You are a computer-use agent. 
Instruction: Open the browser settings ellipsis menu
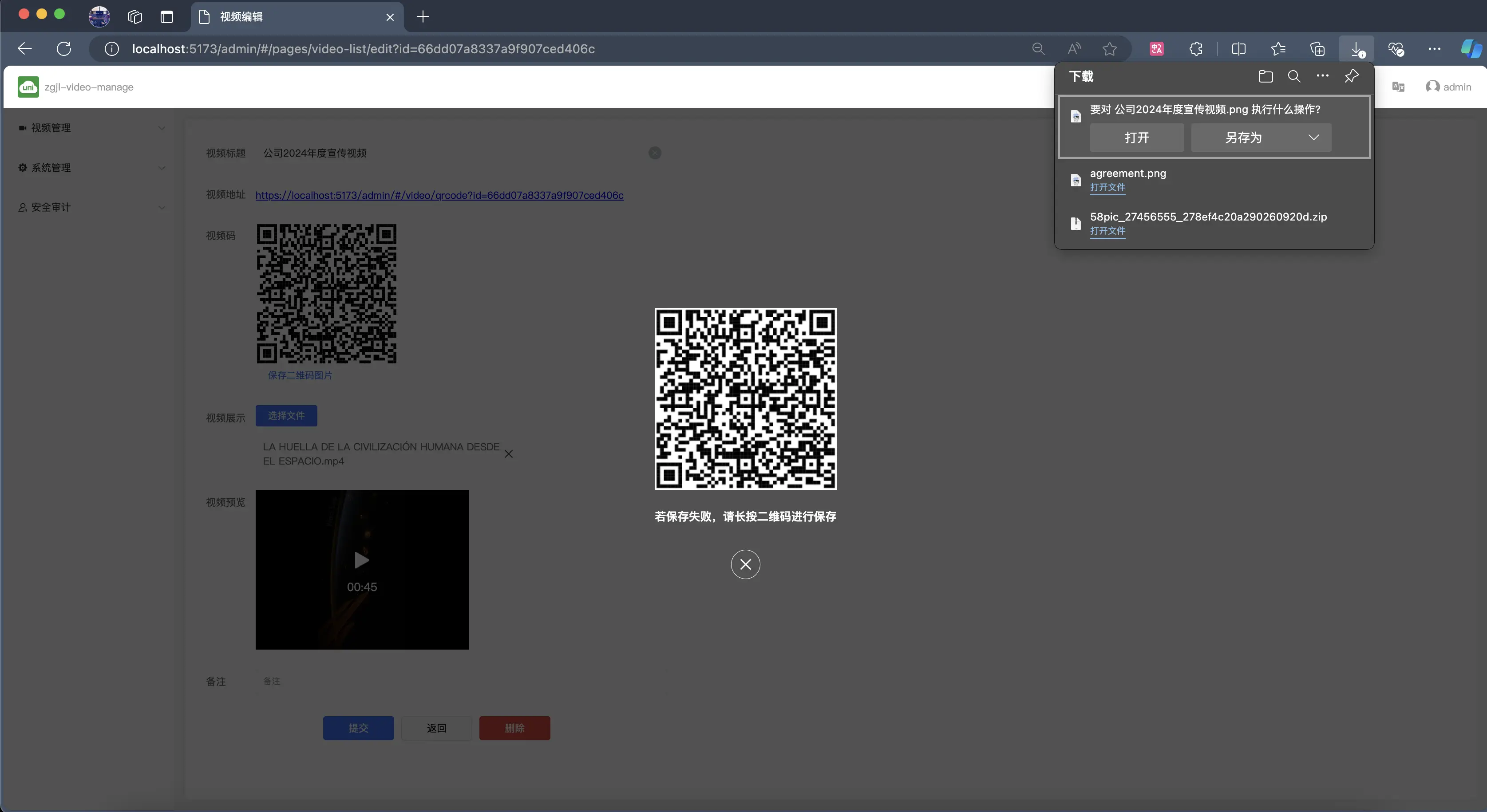coord(1435,49)
